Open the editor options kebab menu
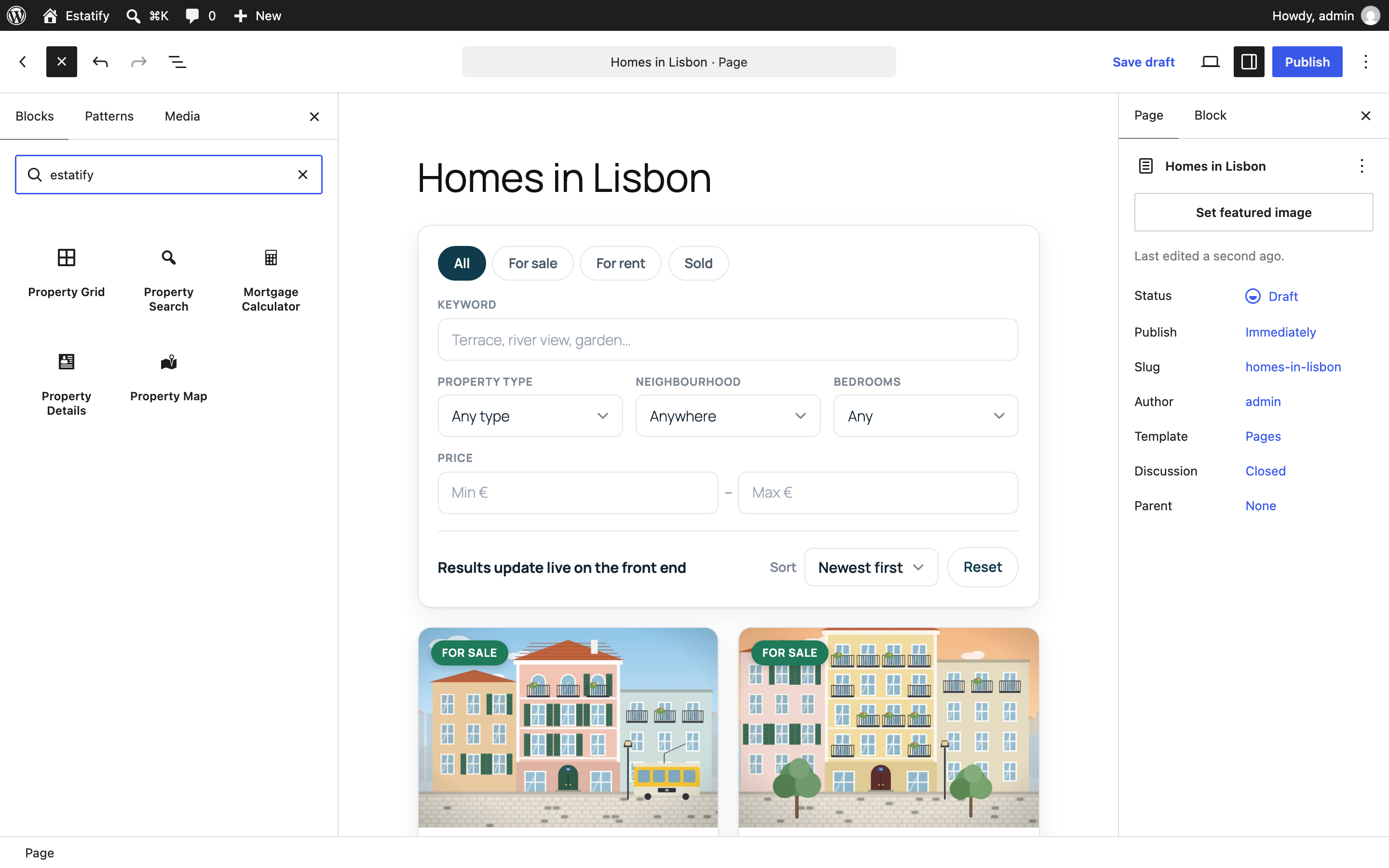 click(x=1366, y=61)
